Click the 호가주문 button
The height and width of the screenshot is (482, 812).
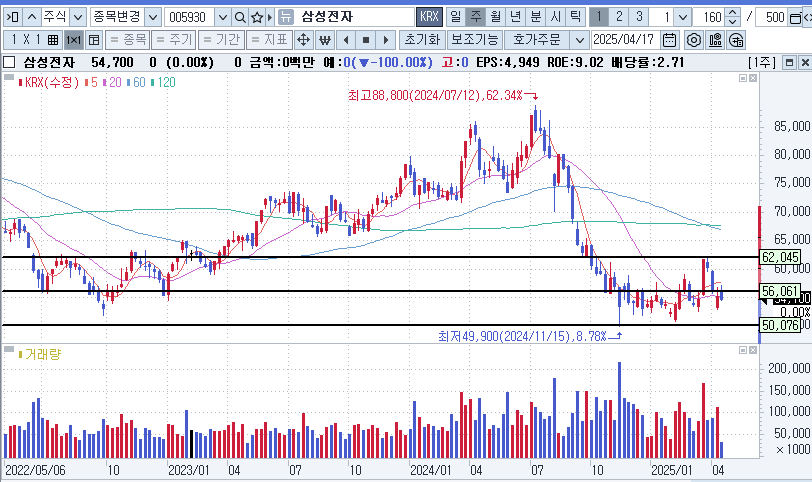point(537,40)
